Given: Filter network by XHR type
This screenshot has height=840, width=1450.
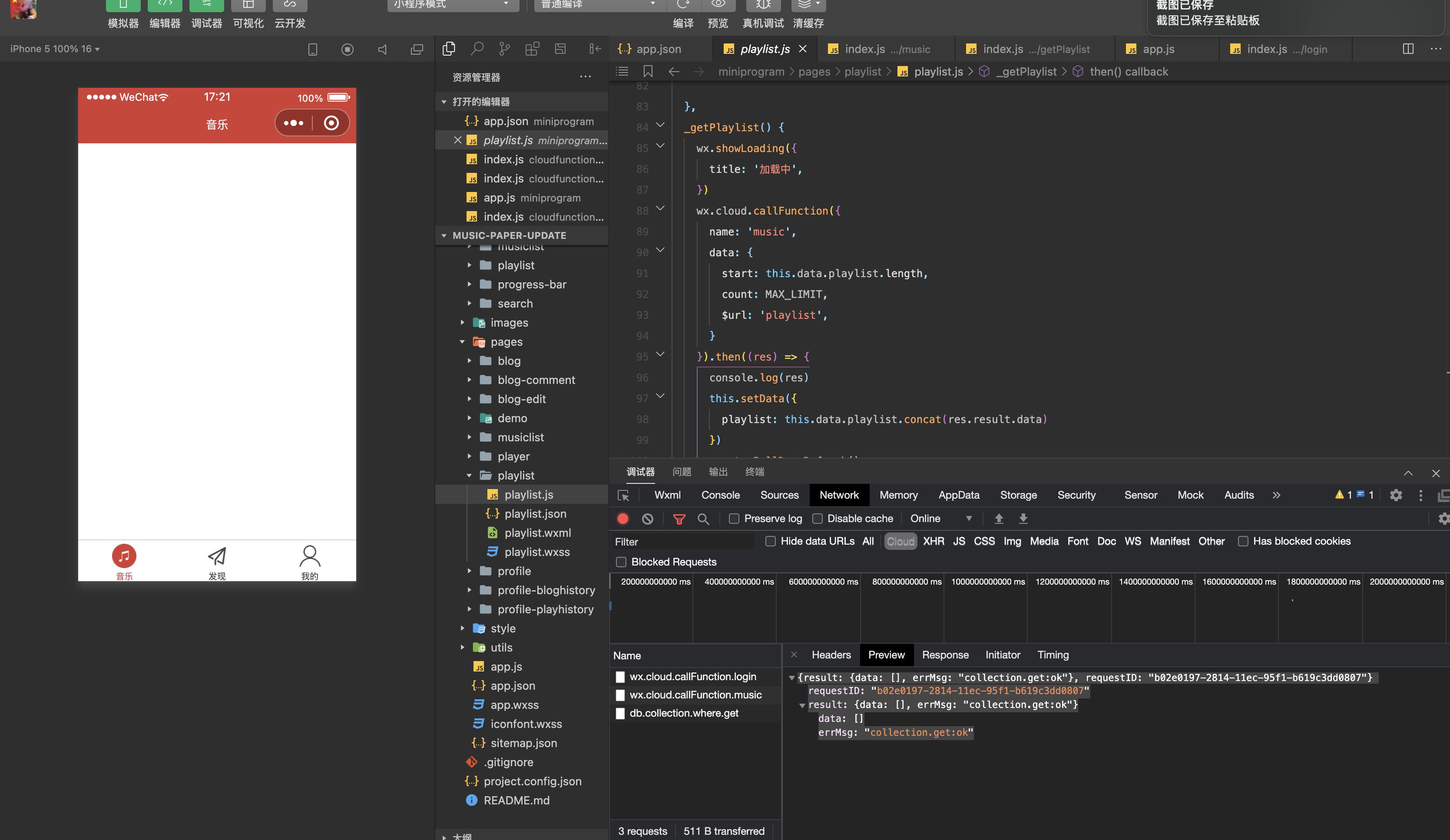Looking at the screenshot, I should coord(934,541).
